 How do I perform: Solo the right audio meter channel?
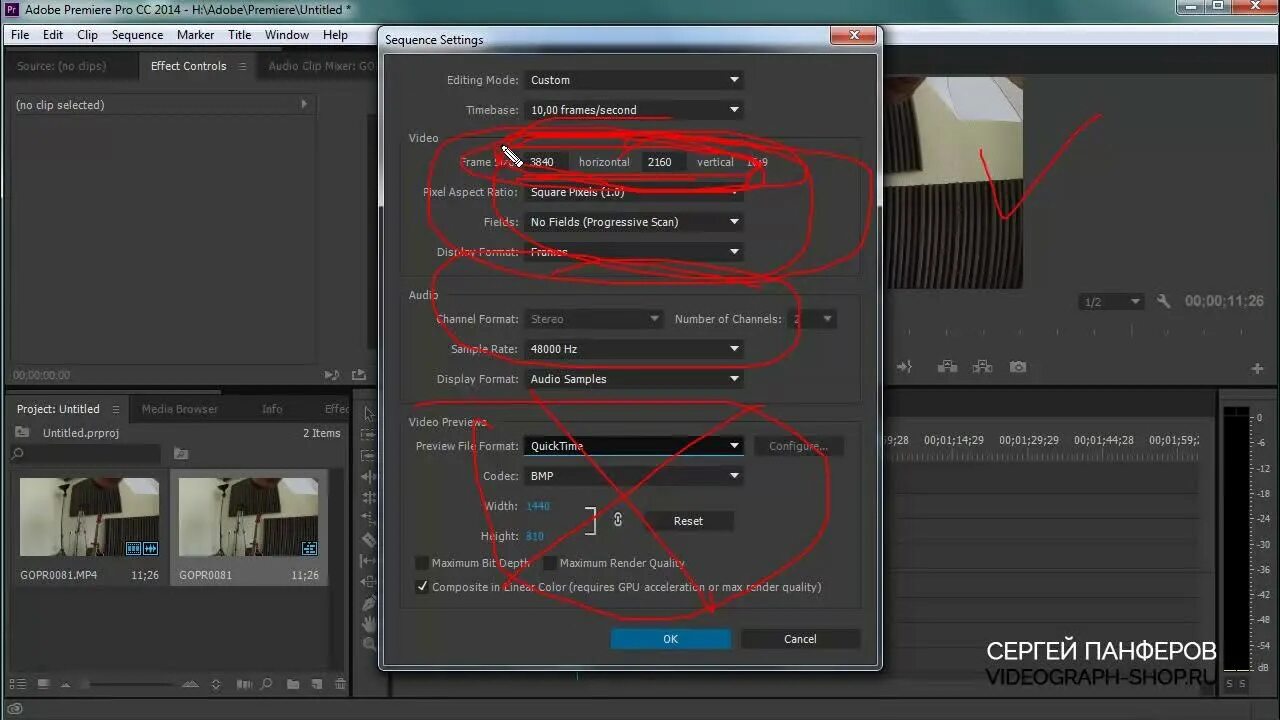point(1242,684)
